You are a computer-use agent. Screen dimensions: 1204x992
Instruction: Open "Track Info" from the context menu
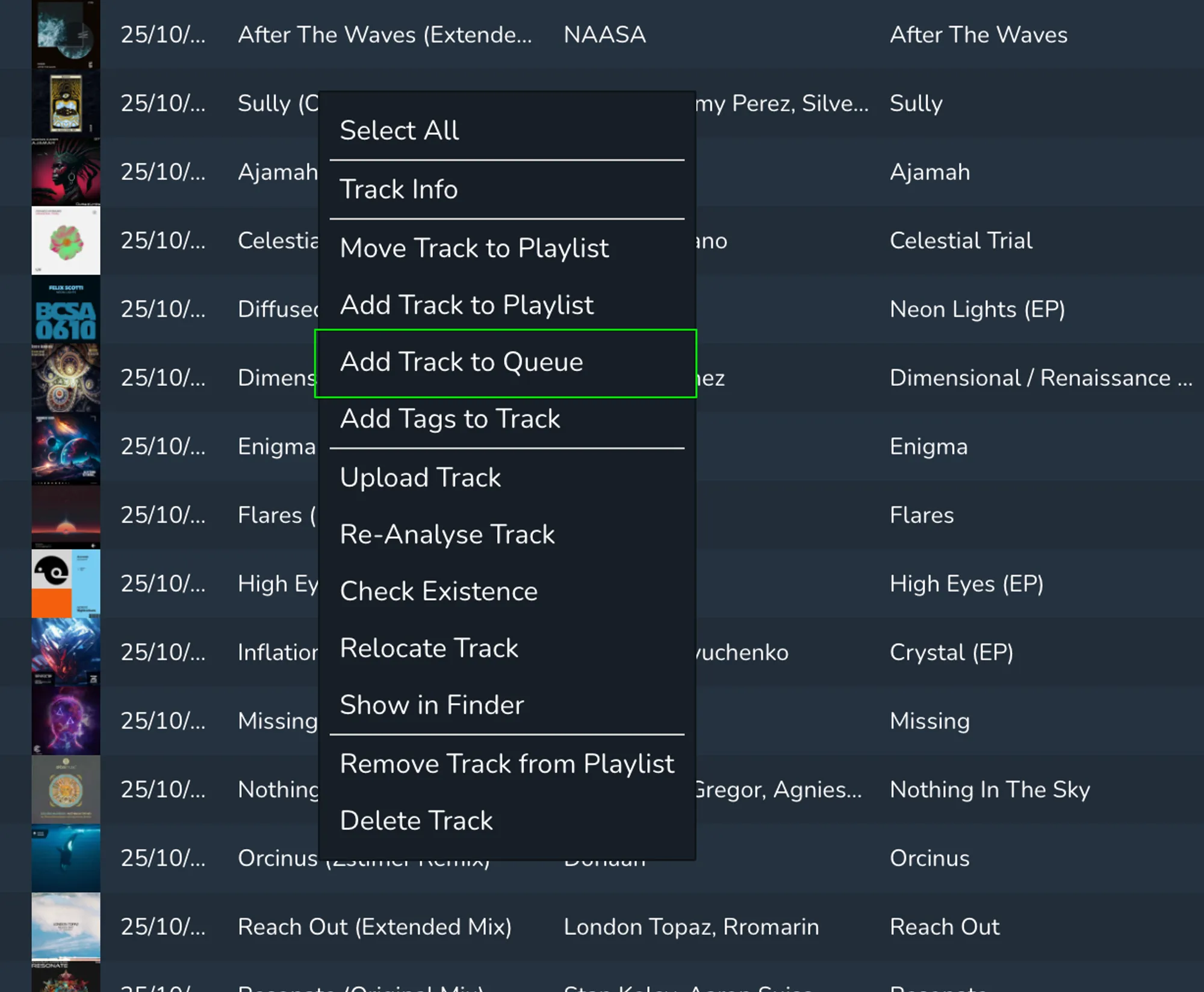399,189
